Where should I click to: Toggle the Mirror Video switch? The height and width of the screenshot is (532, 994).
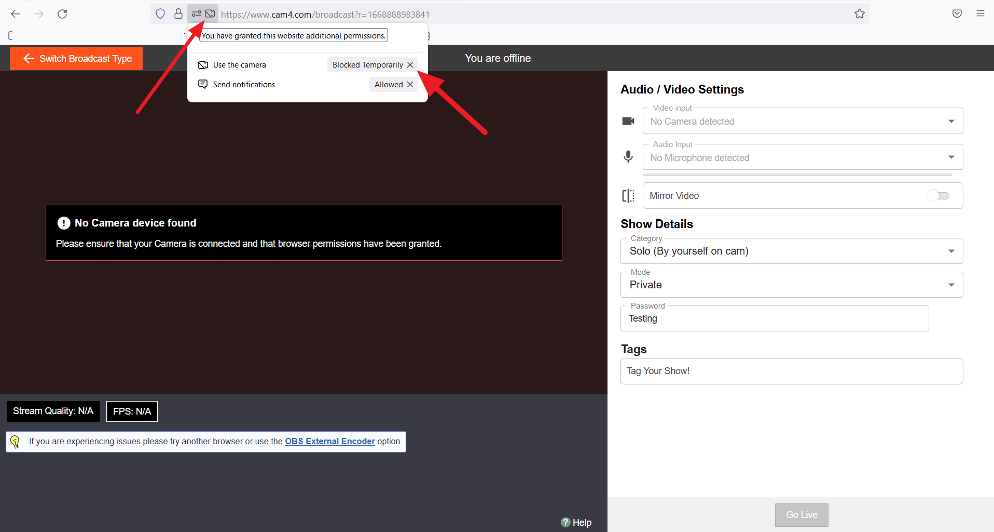click(x=937, y=196)
